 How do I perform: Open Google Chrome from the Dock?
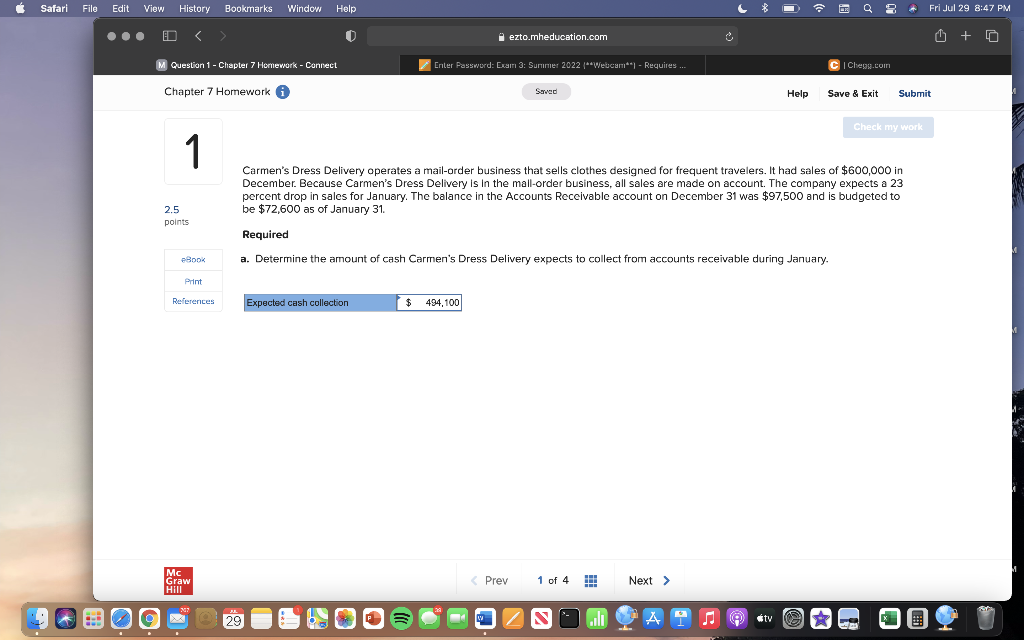[x=150, y=618]
